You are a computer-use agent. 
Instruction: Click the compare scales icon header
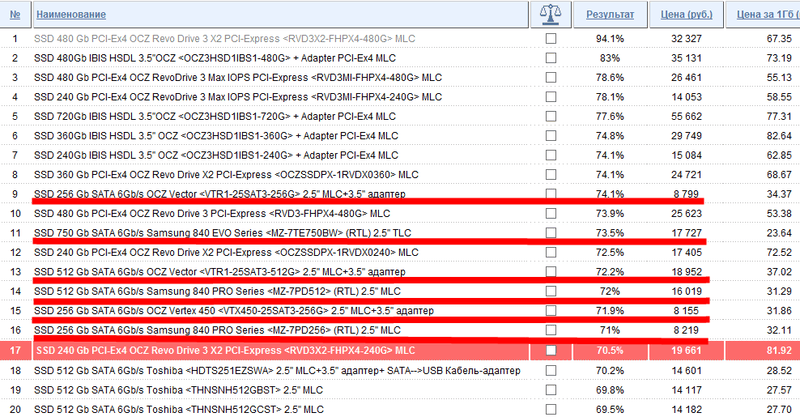pos(551,14)
